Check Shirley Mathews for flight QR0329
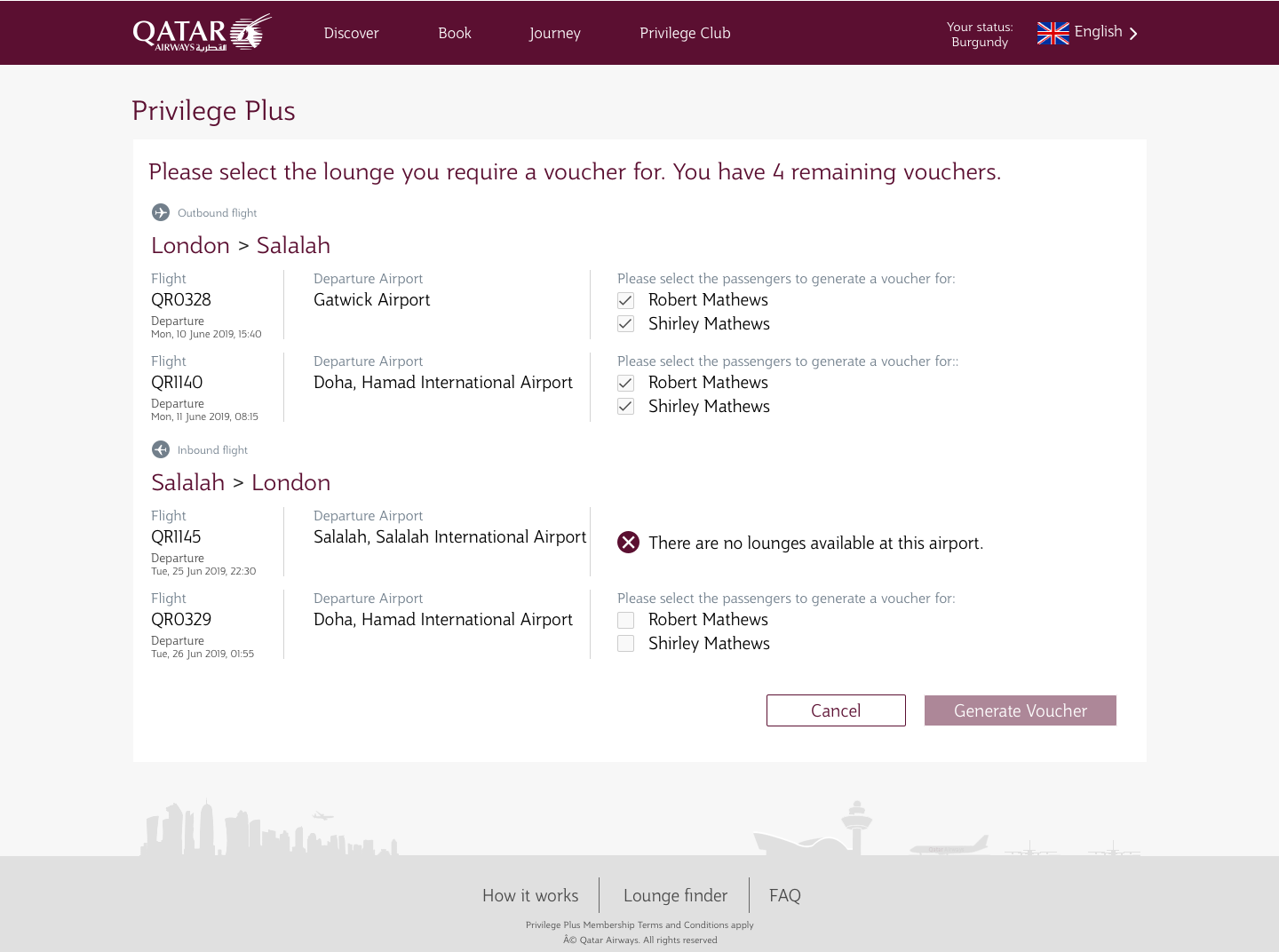Image resolution: width=1279 pixels, height=952 pixels. [626, 644]
